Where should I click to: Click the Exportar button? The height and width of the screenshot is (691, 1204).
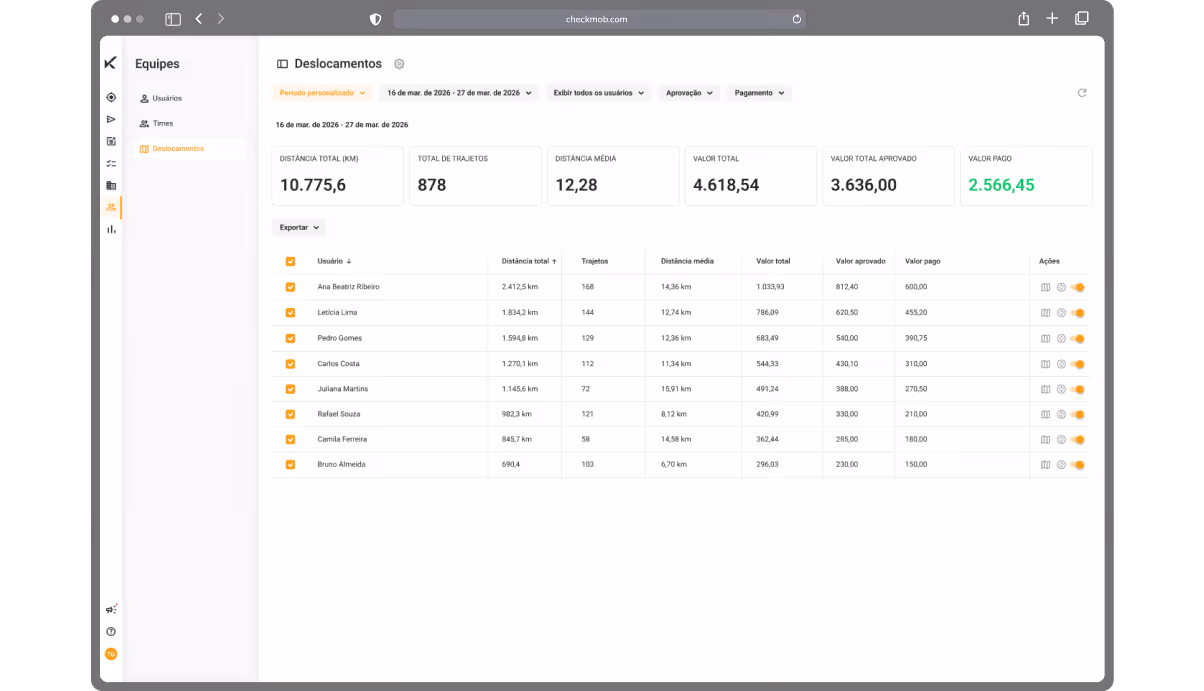click(x=298, y=227)
